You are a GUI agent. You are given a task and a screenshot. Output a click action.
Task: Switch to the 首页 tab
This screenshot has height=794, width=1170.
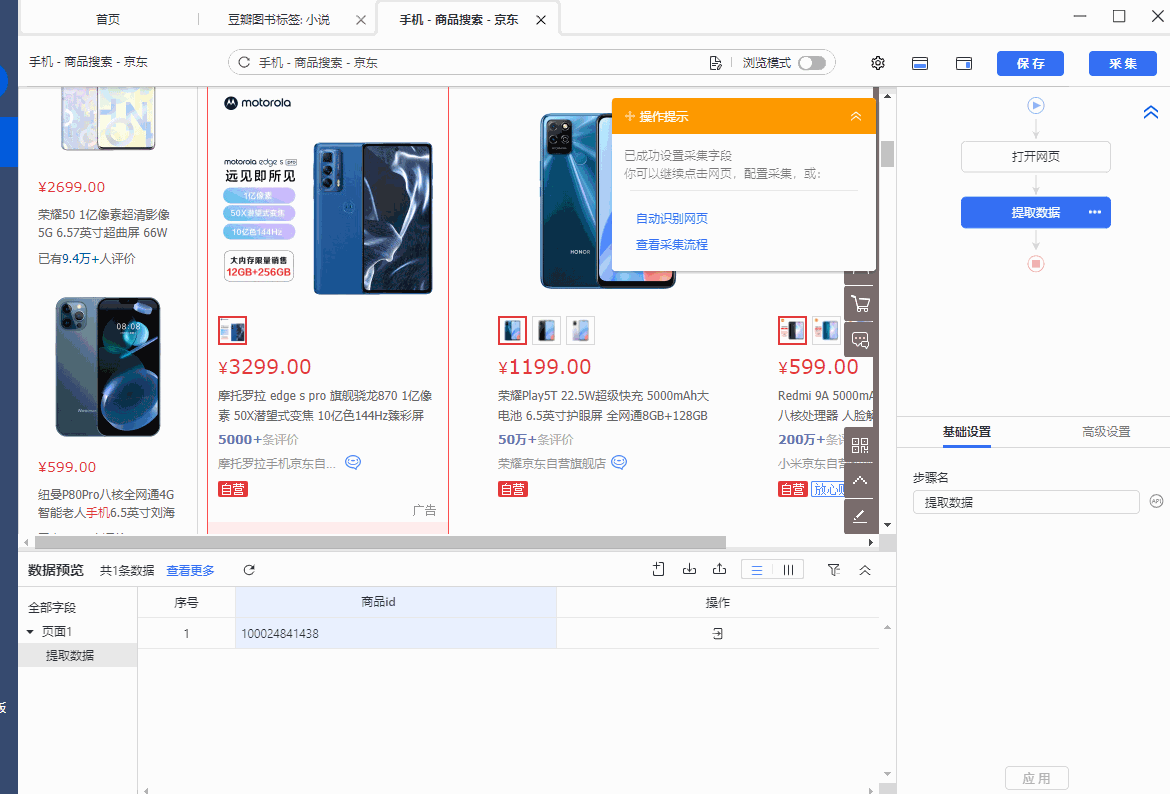point(108,19)
